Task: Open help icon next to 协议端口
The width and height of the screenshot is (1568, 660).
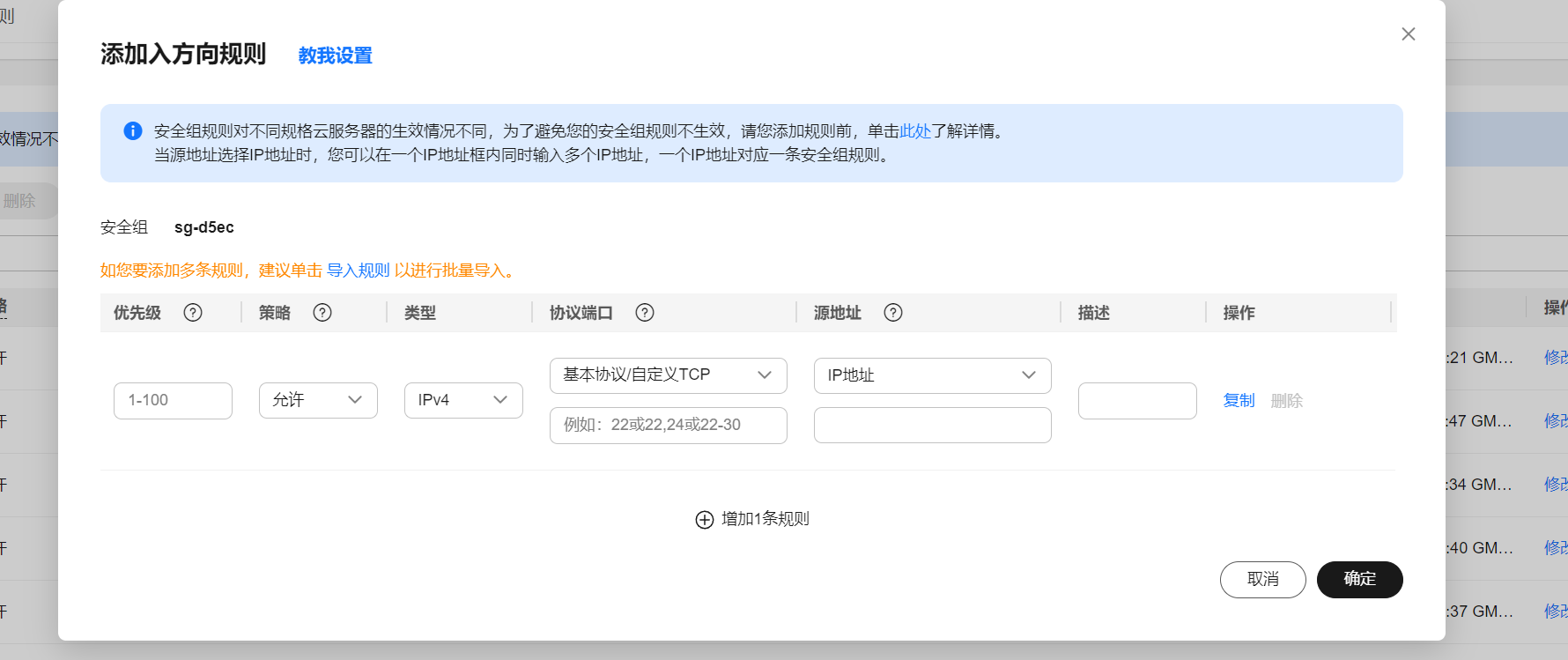Action: pos(645,313)
